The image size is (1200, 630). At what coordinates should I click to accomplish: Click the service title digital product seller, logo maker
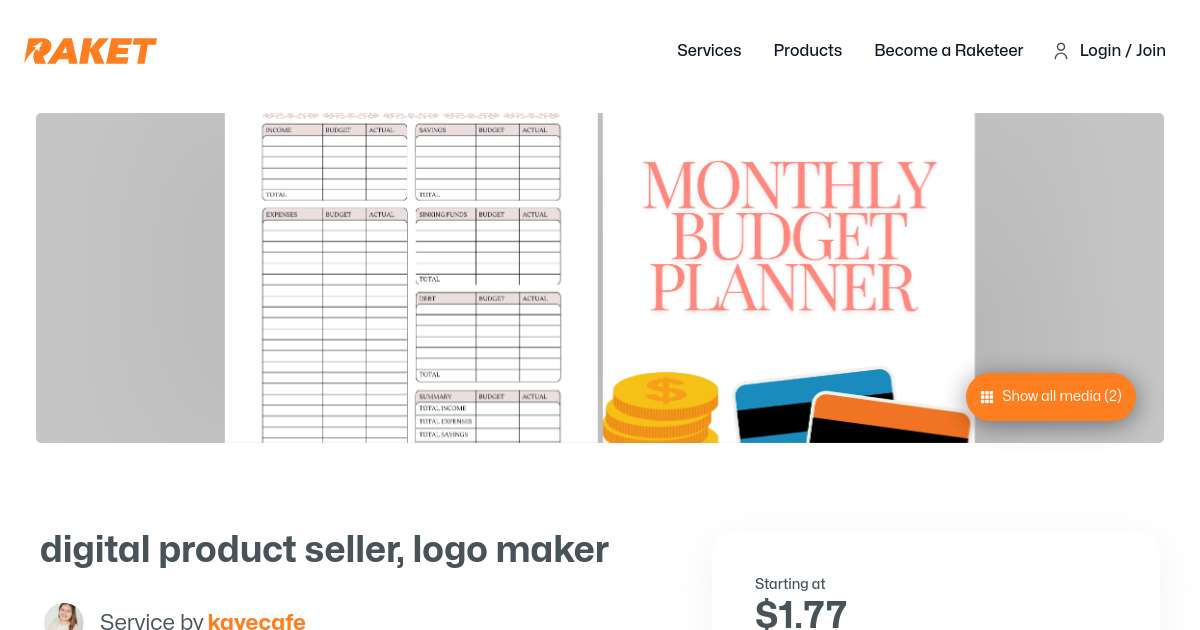(324, 549)
